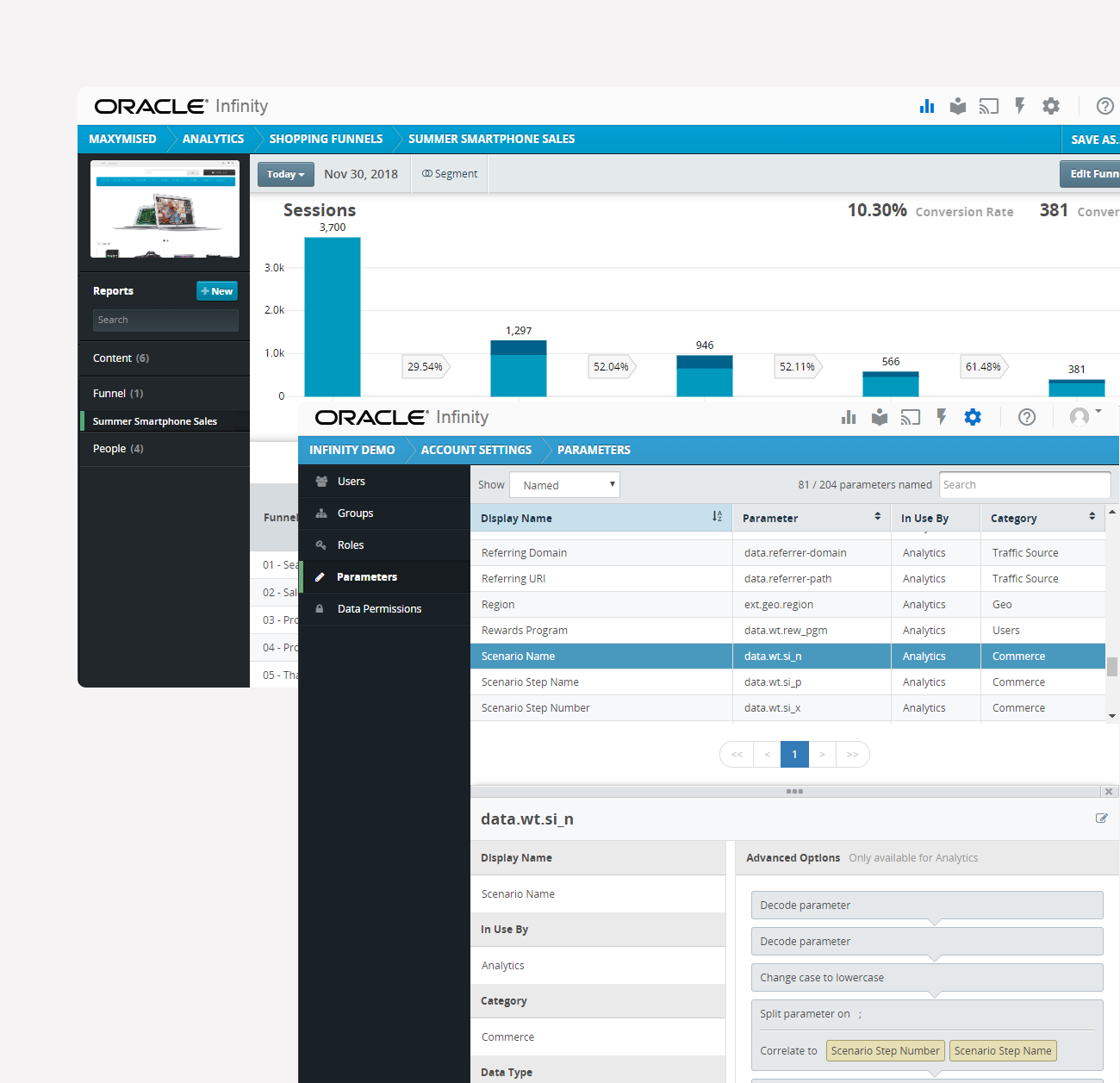Image resolution: width=1120 pixels, height=1083 pixels.
Task: Open help icon in Parameters window header
Action: tap(1027, 417)
